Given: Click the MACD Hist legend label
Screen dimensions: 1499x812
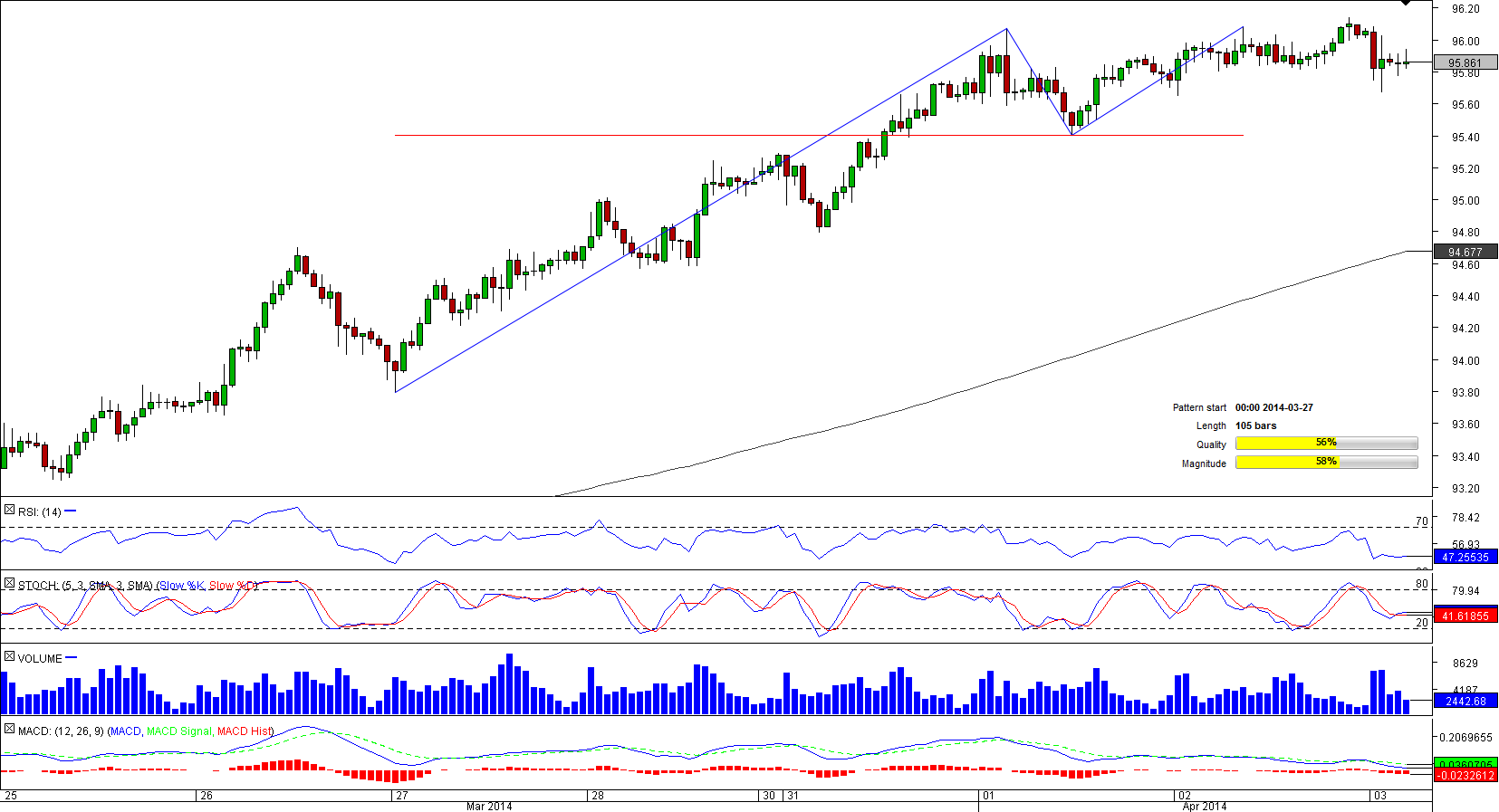Looking at the screenshot, I should (x=244, y=731).
